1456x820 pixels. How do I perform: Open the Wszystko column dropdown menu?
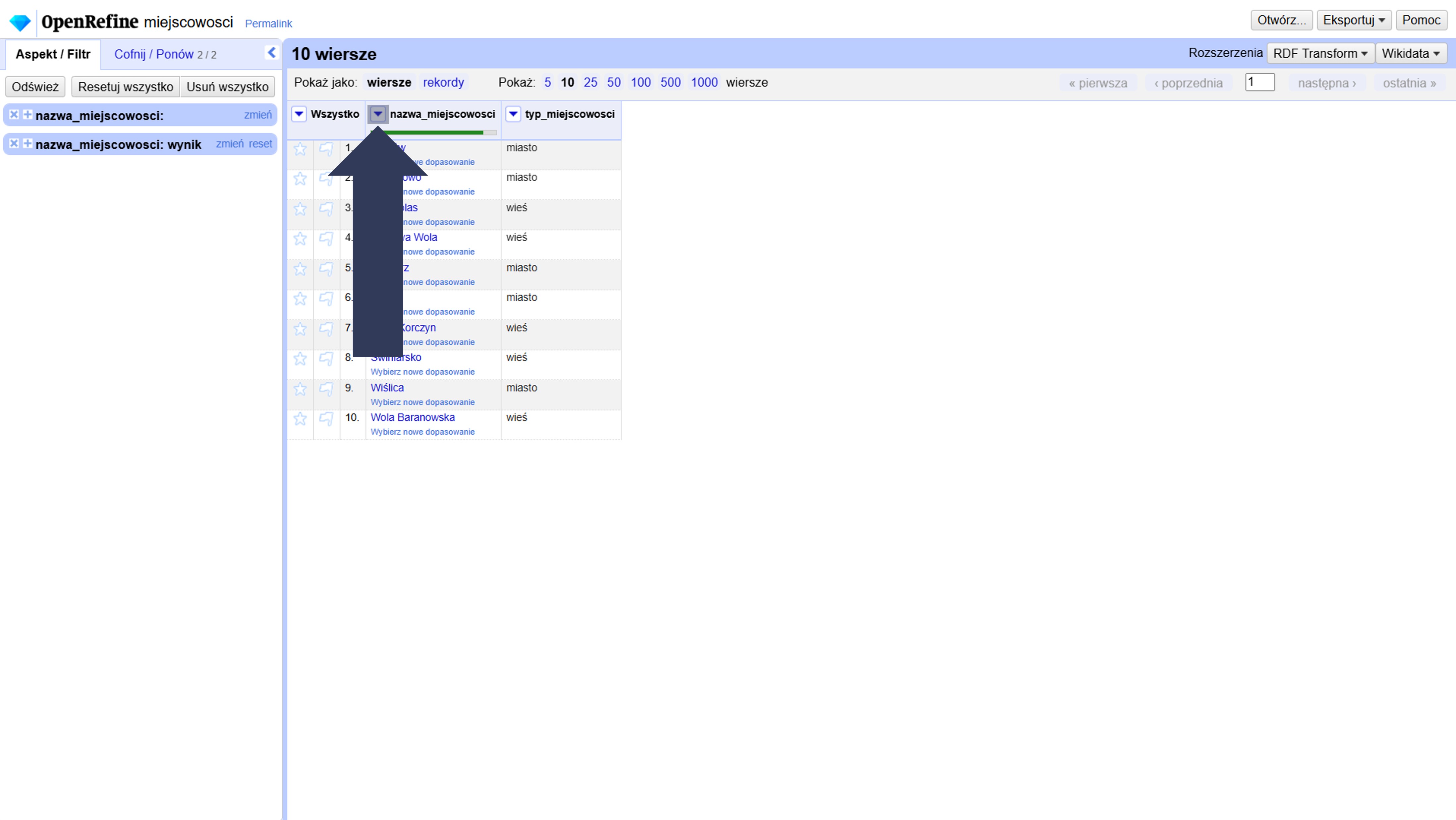[299, 114]
